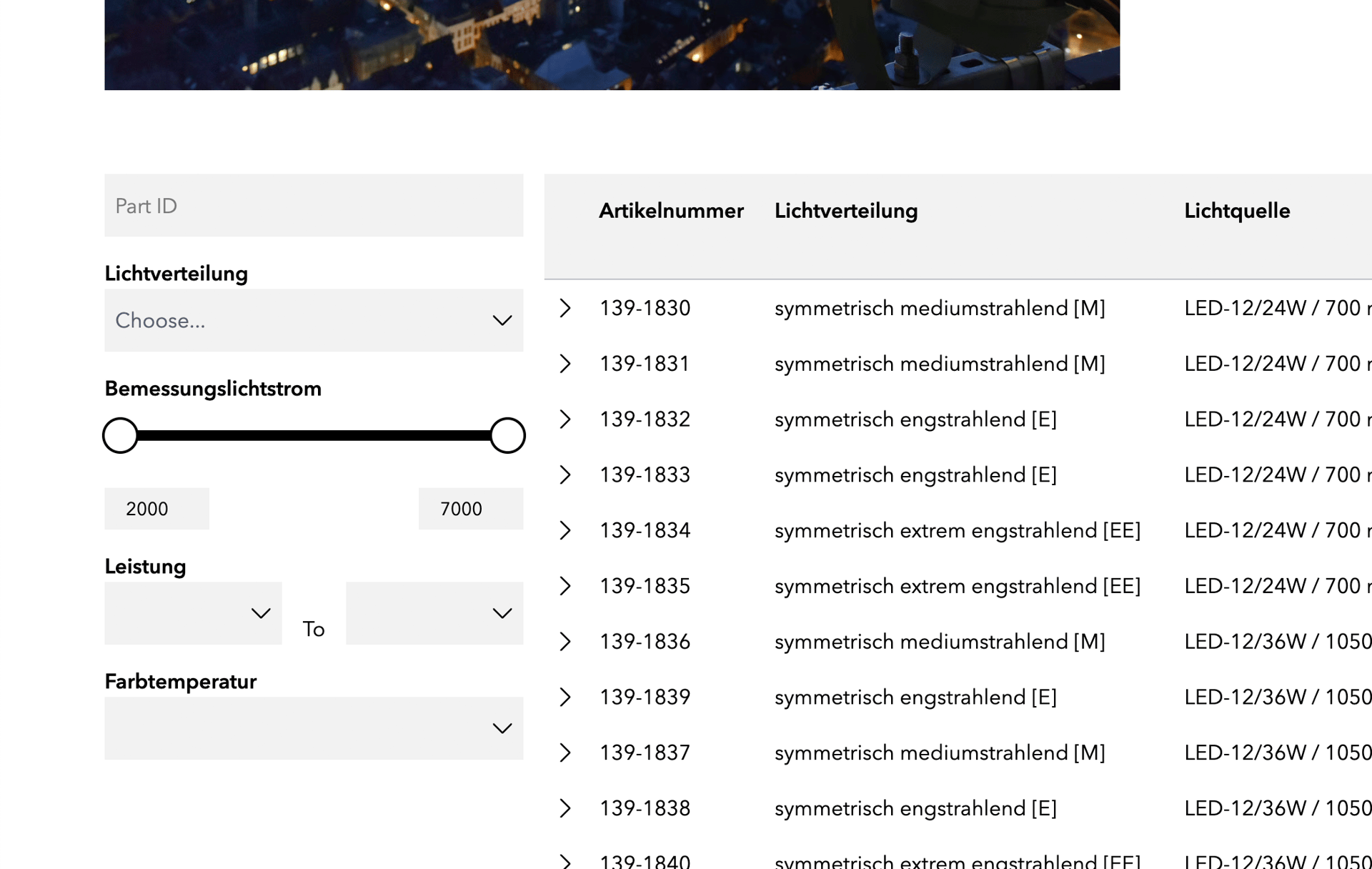Click the left Bemessungslichtstrom slider handle
Screen dimensions: 1372x869
120,435
